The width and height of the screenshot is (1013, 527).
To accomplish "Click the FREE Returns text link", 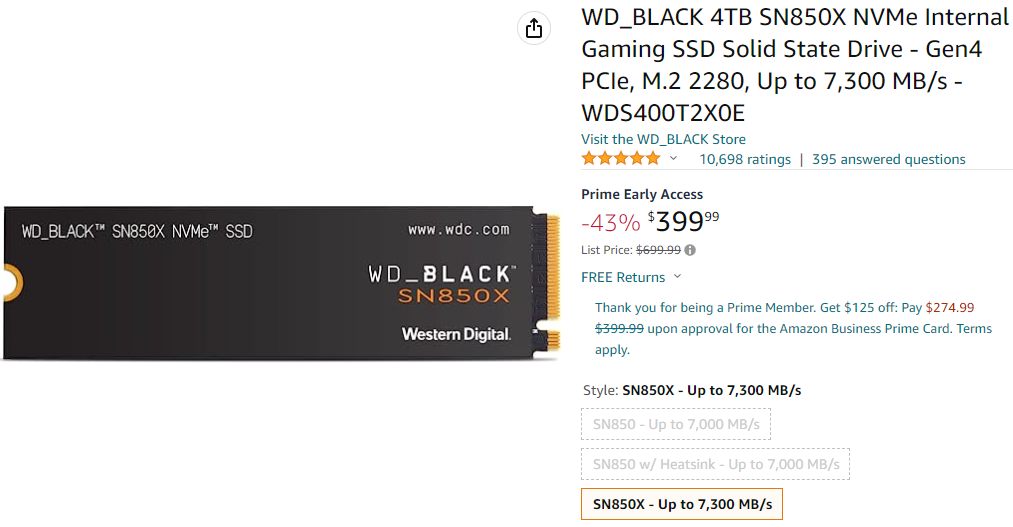I will [x=623, y=277].
